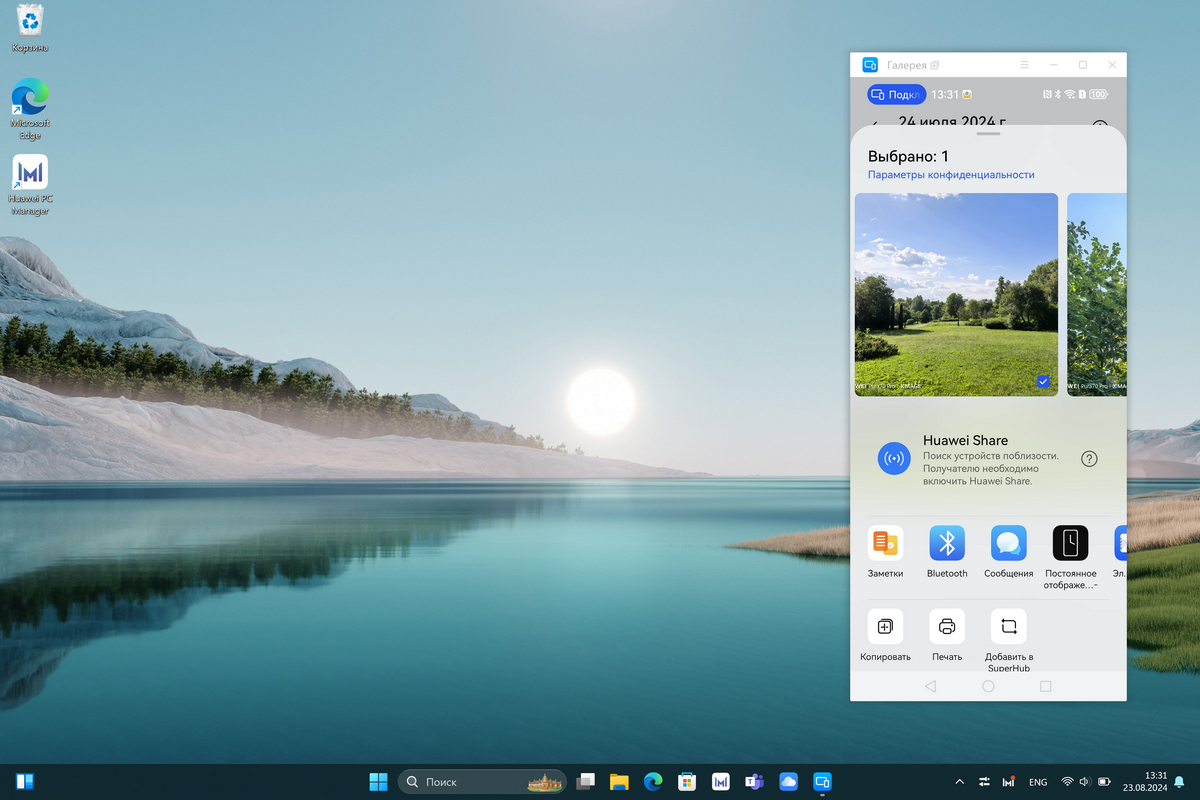Open Microsoft Store from the taskbar
Image resolution: width=1200 pixels, height=800 pixels.
(687, 781)
